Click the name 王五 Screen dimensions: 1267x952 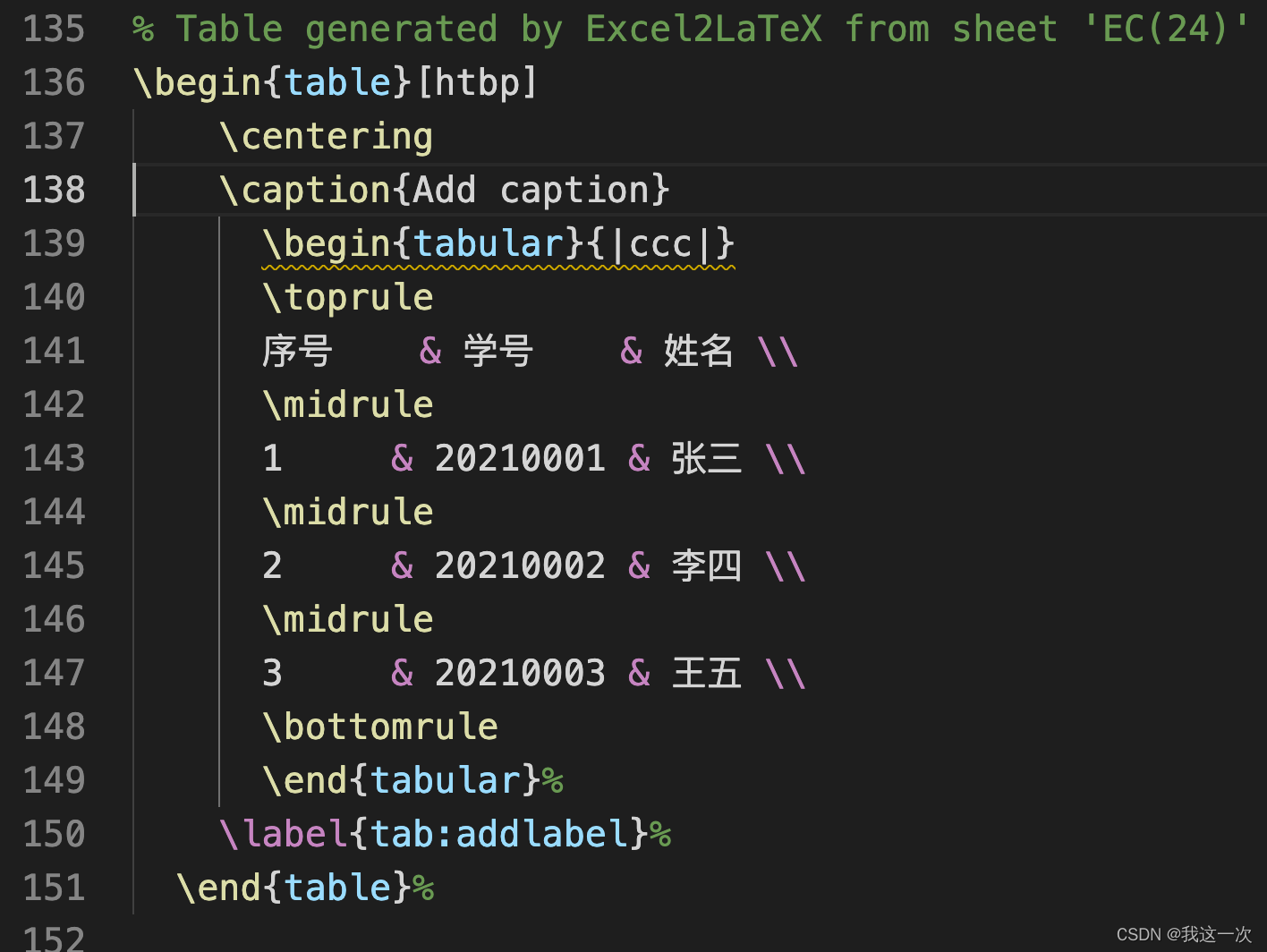[707, 673]
